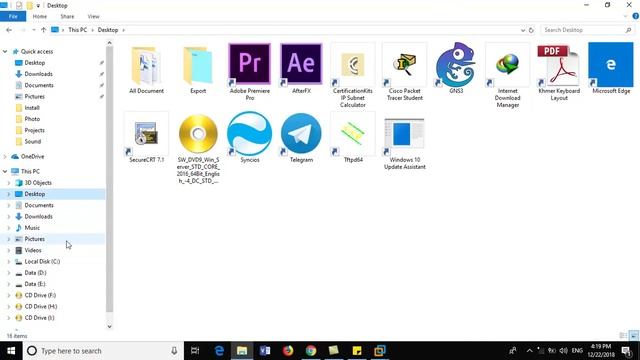The width and height of the screenshot is (640, 360).
Task: Click the taskbar search box
Action: [x=103, y=351]
